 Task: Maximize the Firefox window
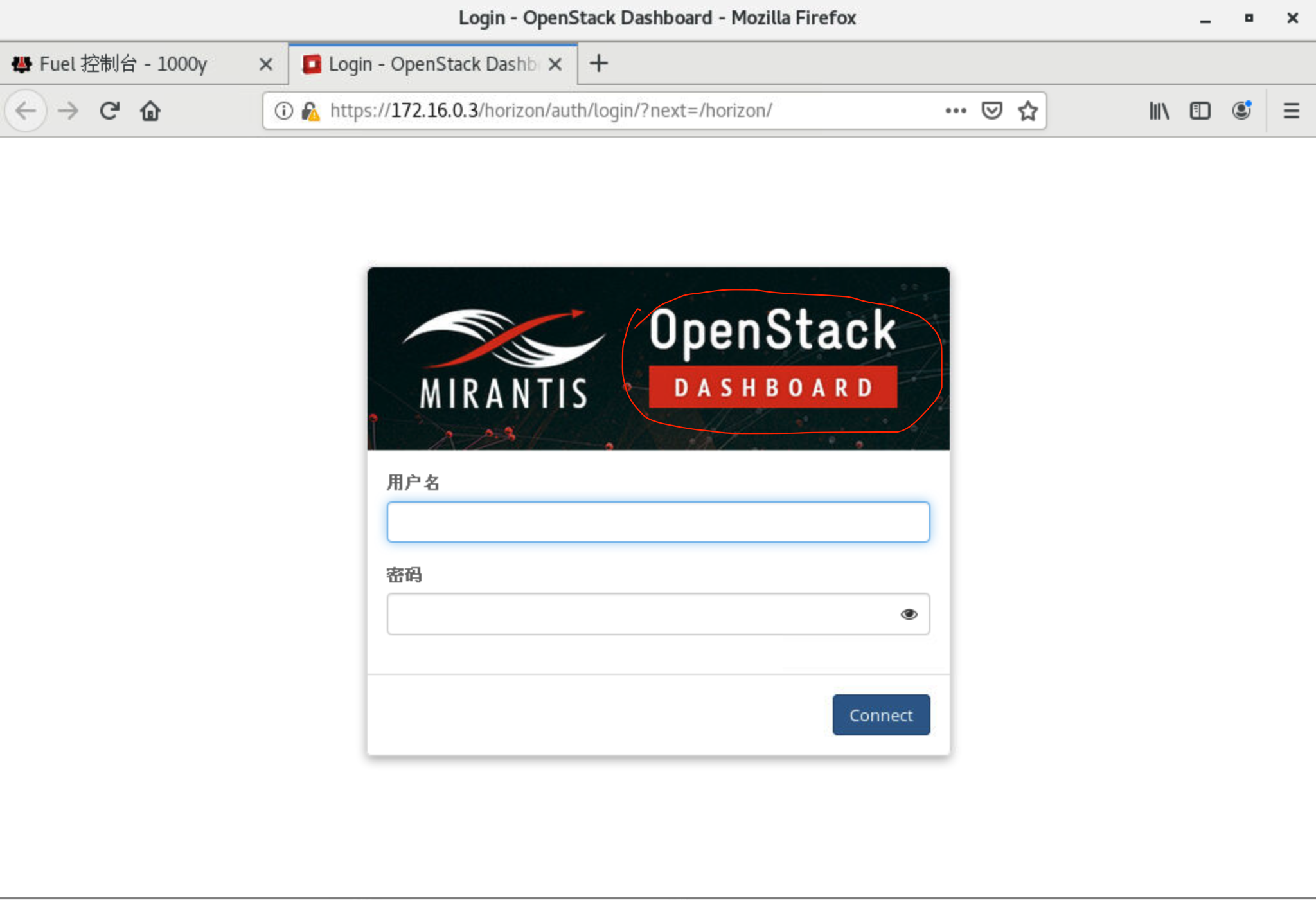pos(1249,18)
